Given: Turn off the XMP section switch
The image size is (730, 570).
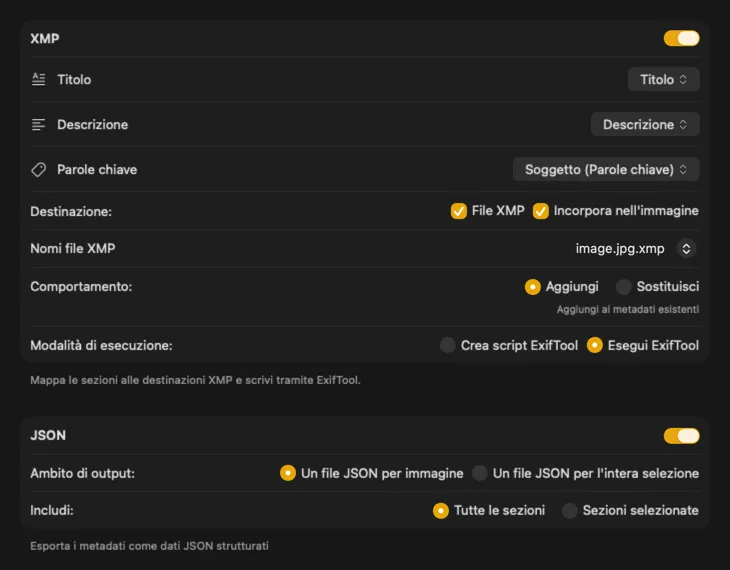Looking at the screenshot, I should 682,38.
